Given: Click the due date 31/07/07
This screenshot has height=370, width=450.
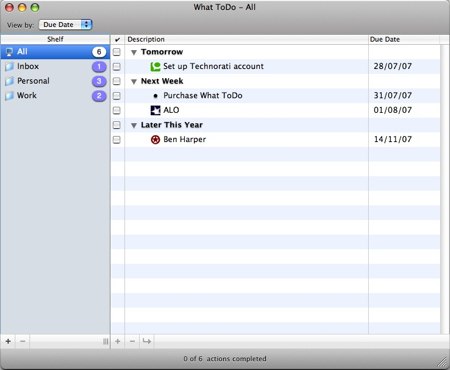Looking at the screenshot, I should coord(393,96).
